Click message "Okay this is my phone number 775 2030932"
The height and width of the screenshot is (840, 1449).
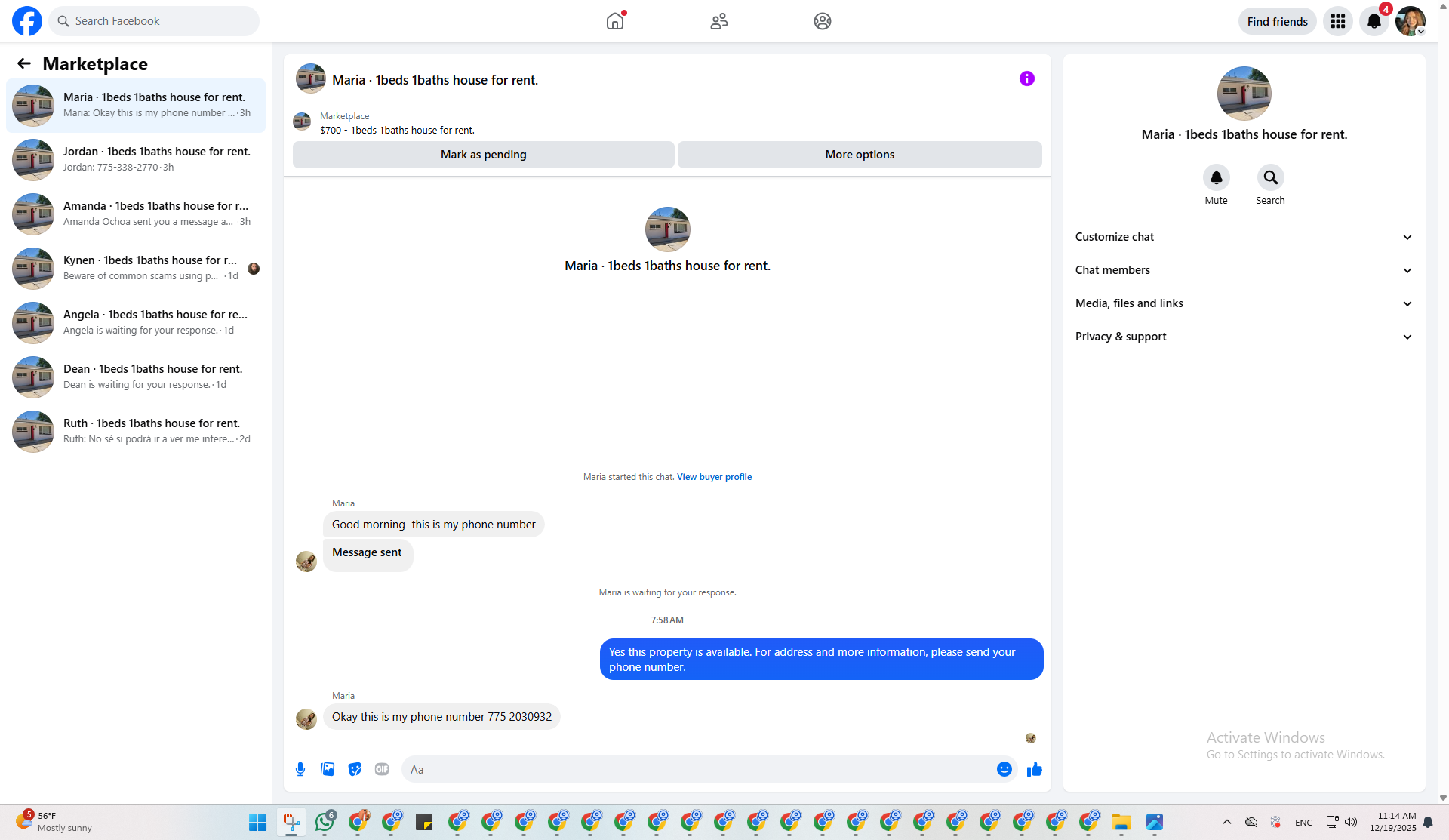click(441, 717)
